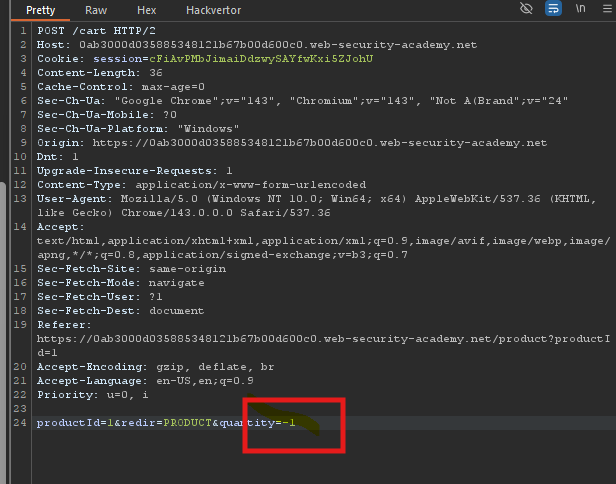Click the Sec-Ch-Ua header line
The width and height of the screenshot is (616, 484).
(302, 101)
